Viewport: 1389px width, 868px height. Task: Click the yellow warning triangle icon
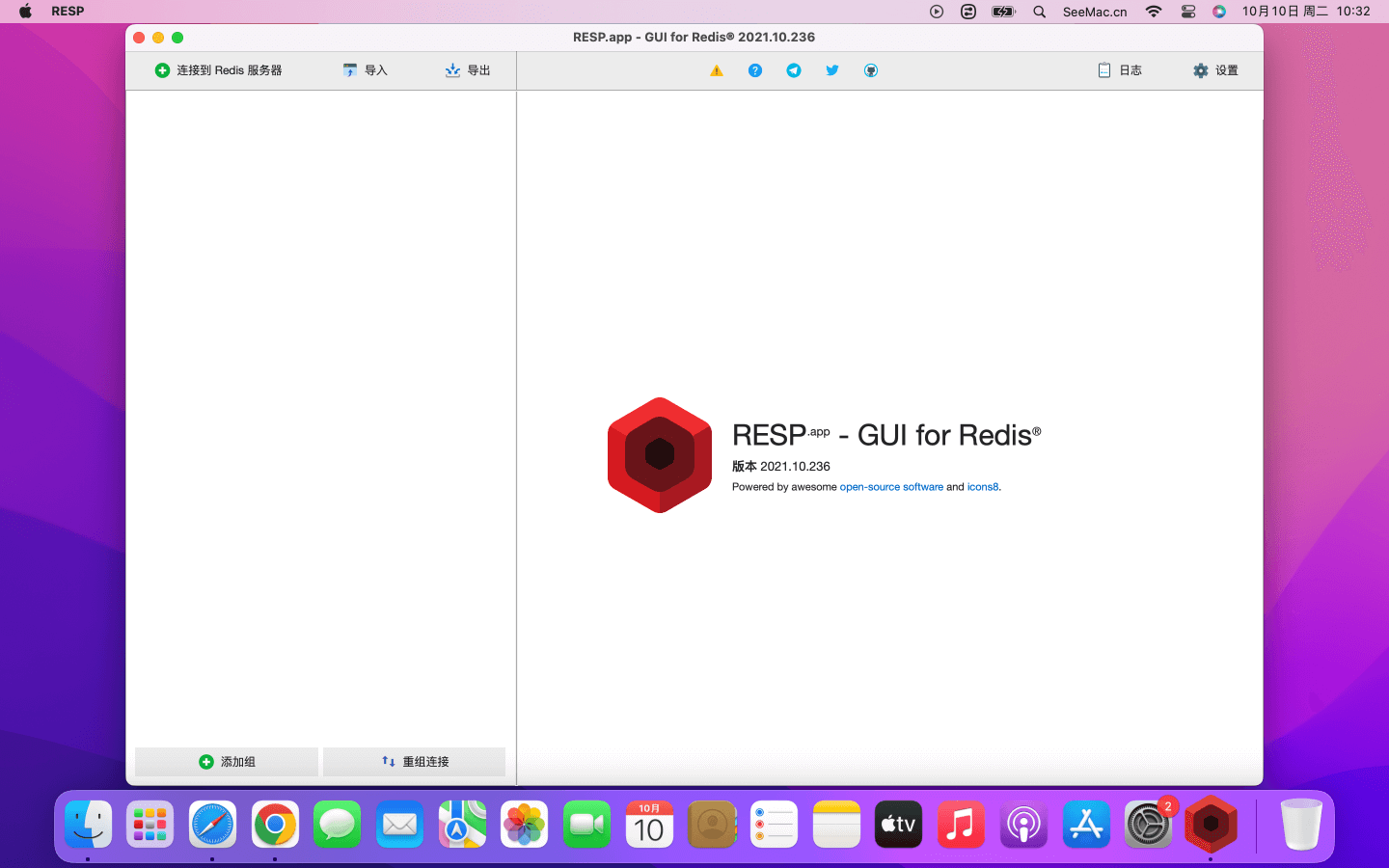[717, 70]
